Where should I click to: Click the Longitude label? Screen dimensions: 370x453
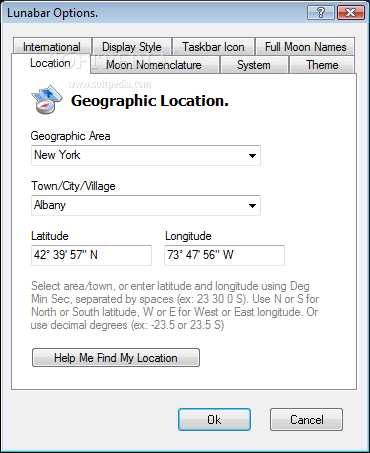point(188,236)
